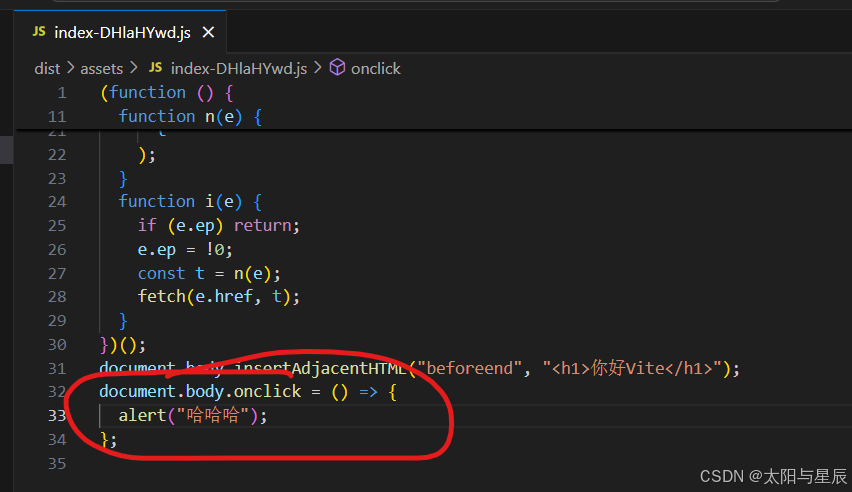
Task: Click line number 33 in gutter
Action: tap(57, 416)
